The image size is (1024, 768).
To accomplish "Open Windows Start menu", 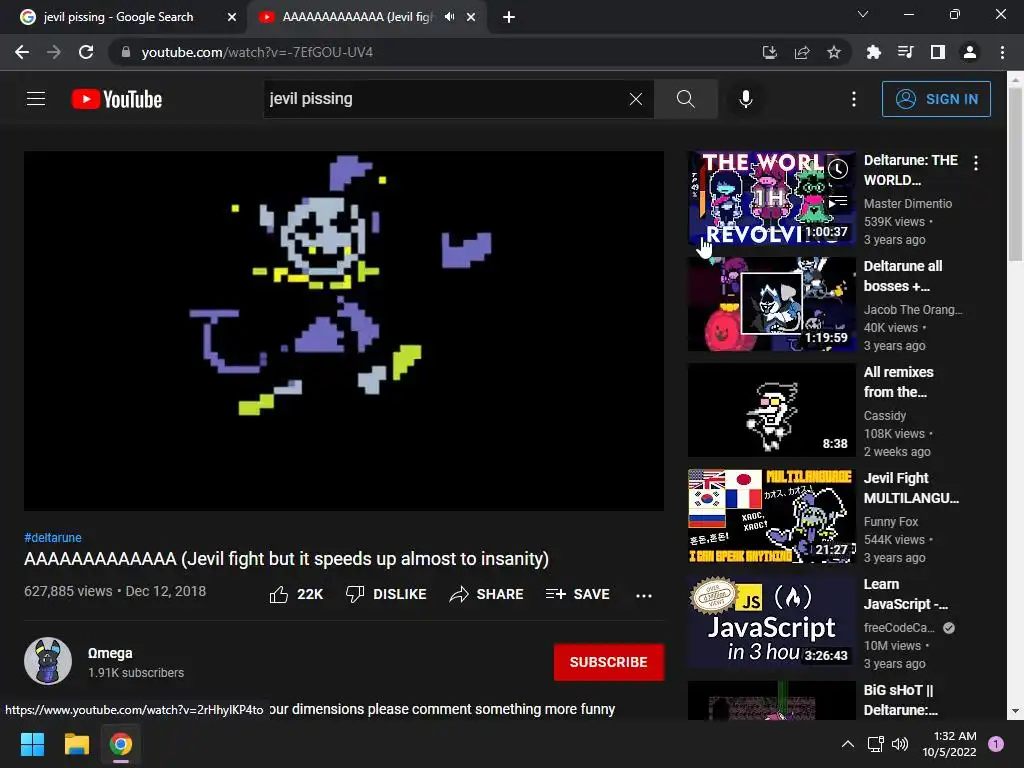I will [32, 744].
